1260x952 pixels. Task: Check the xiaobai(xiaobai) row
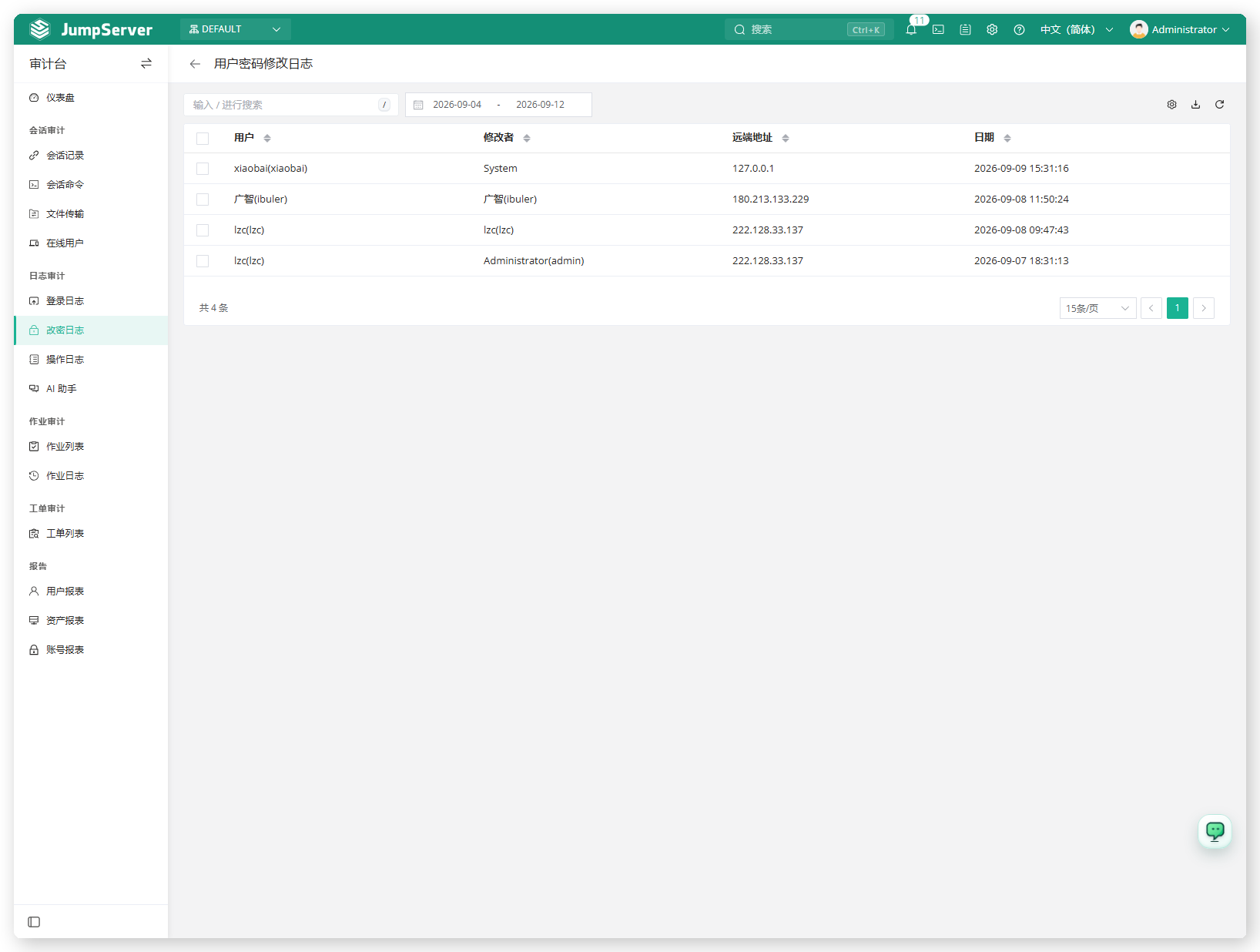click(x=203, y=169)
